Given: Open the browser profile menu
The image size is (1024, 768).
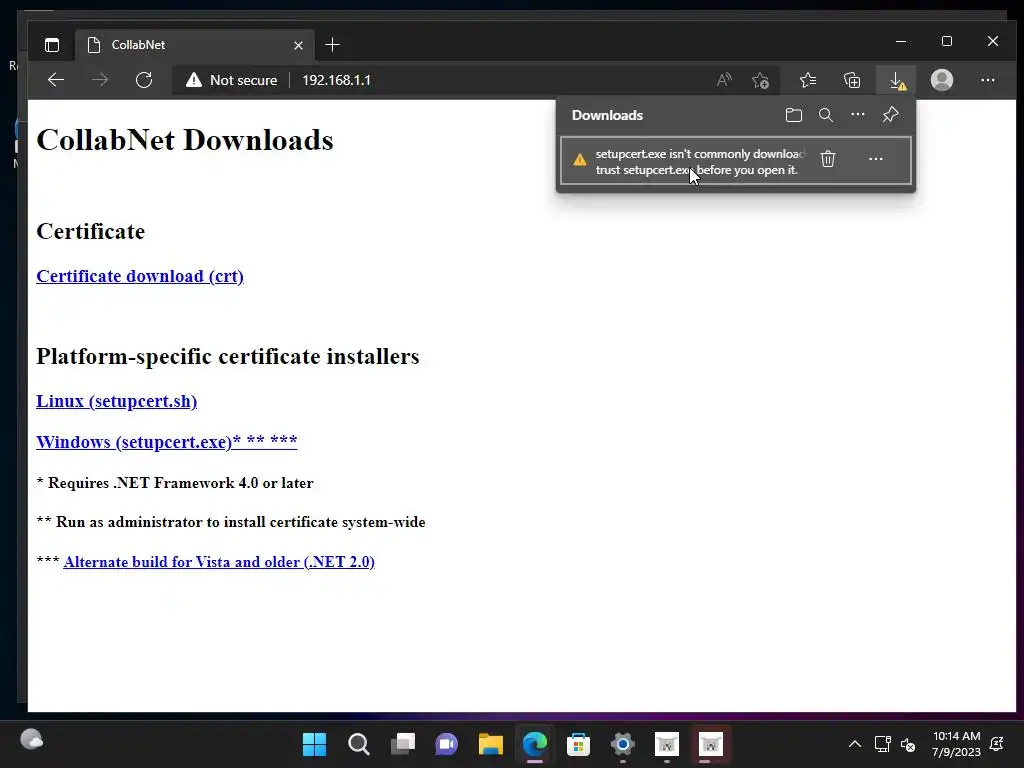Looking at the screenshot, I should 942,80.
